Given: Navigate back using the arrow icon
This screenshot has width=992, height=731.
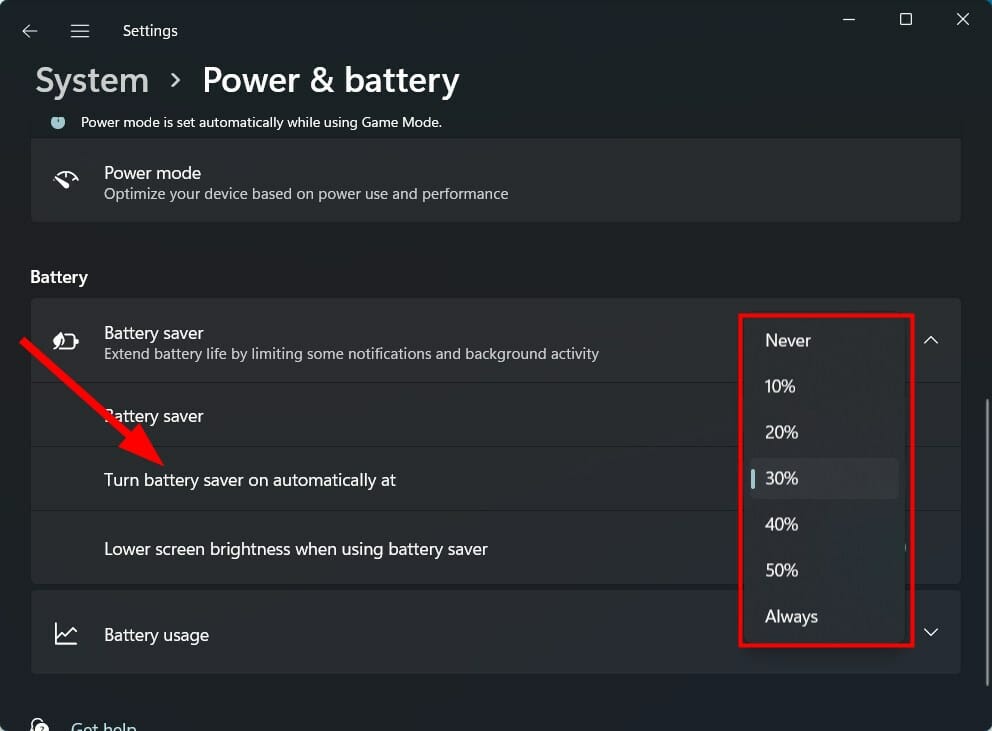Looking at the screenshot, I should pyautogui.click(x=29, y=30).
